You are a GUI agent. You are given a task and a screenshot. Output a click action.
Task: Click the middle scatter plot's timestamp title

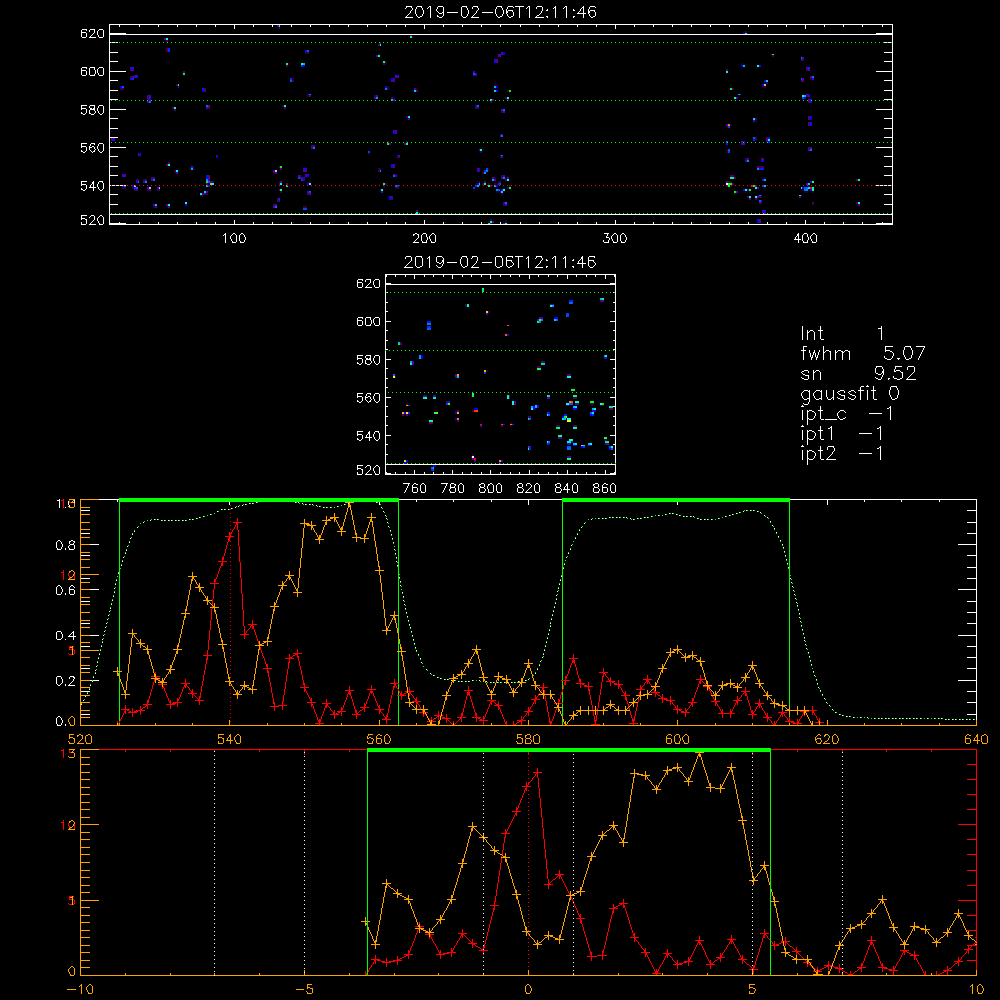500,262
